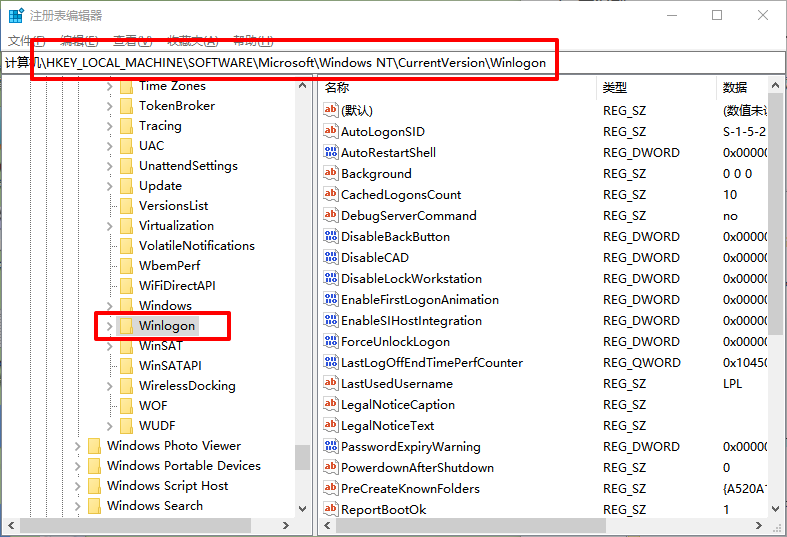787x537 pixels.
Task: Expand the WirelessDocking key arrow
Action: click(109, 386)
